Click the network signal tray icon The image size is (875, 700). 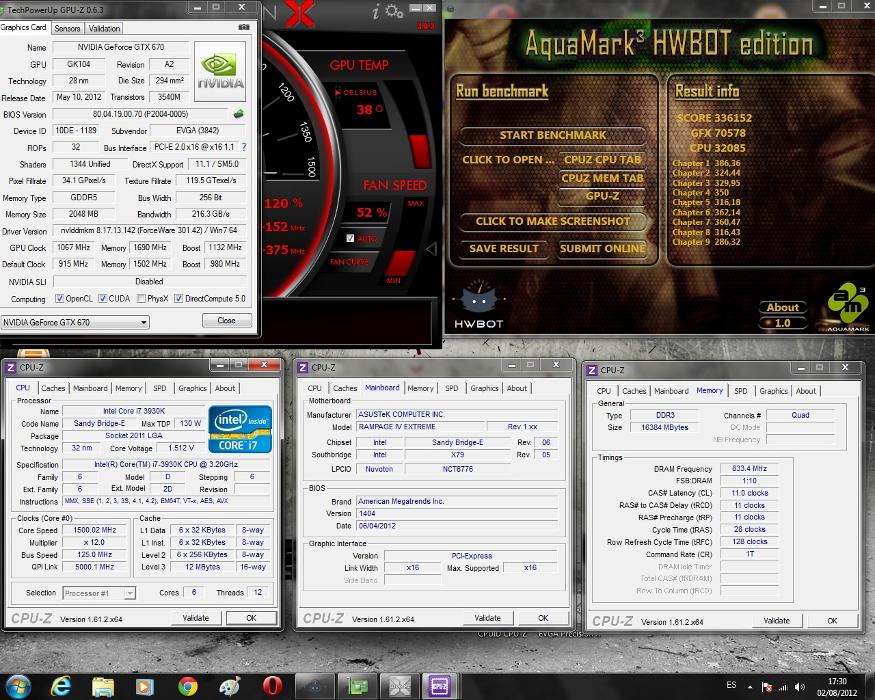pos(783,687)
